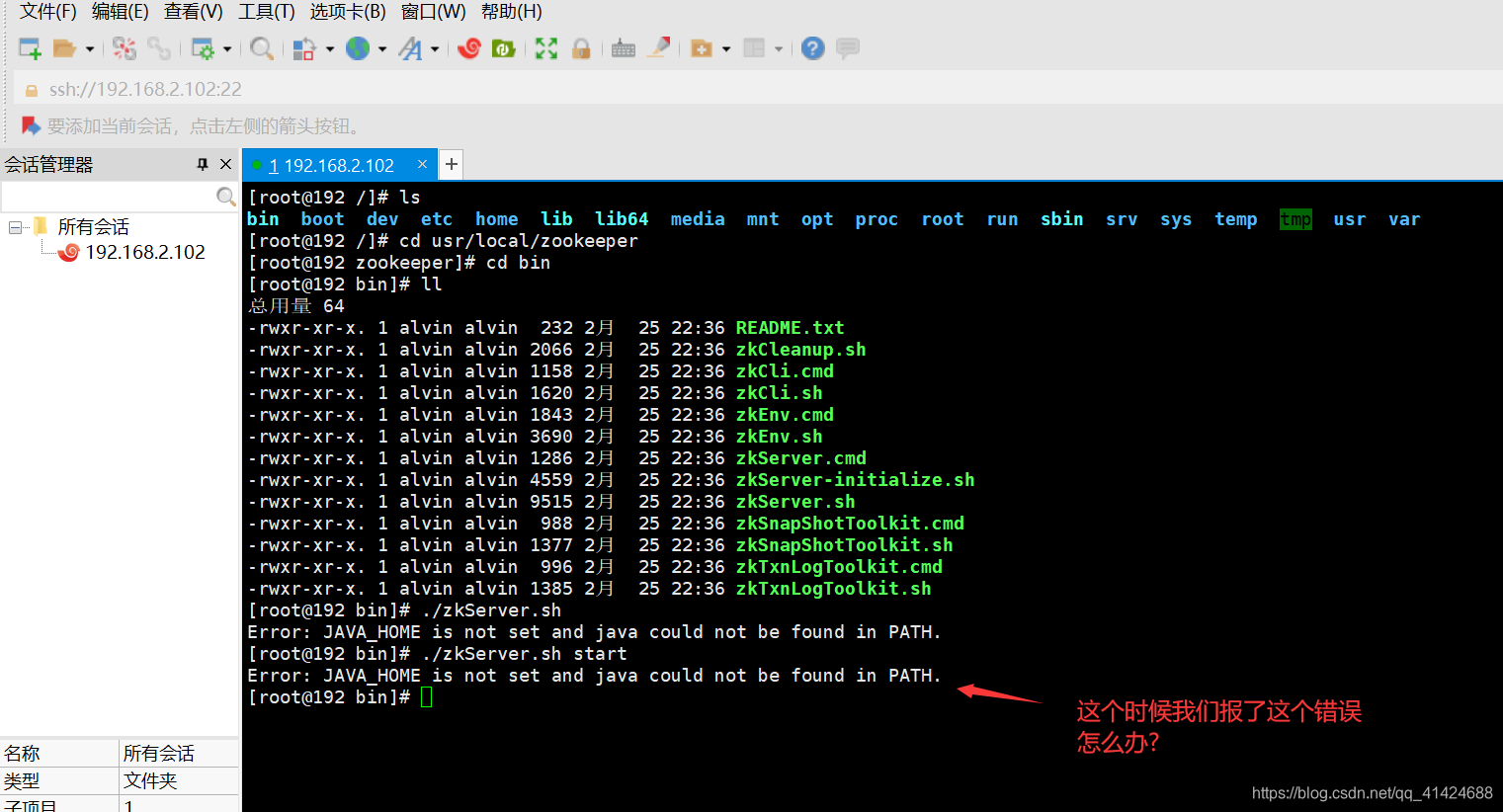The width and height of the screenshot is (1503, 812).
Task: Click the grey chat bubble icon
Action: (848, 48)
